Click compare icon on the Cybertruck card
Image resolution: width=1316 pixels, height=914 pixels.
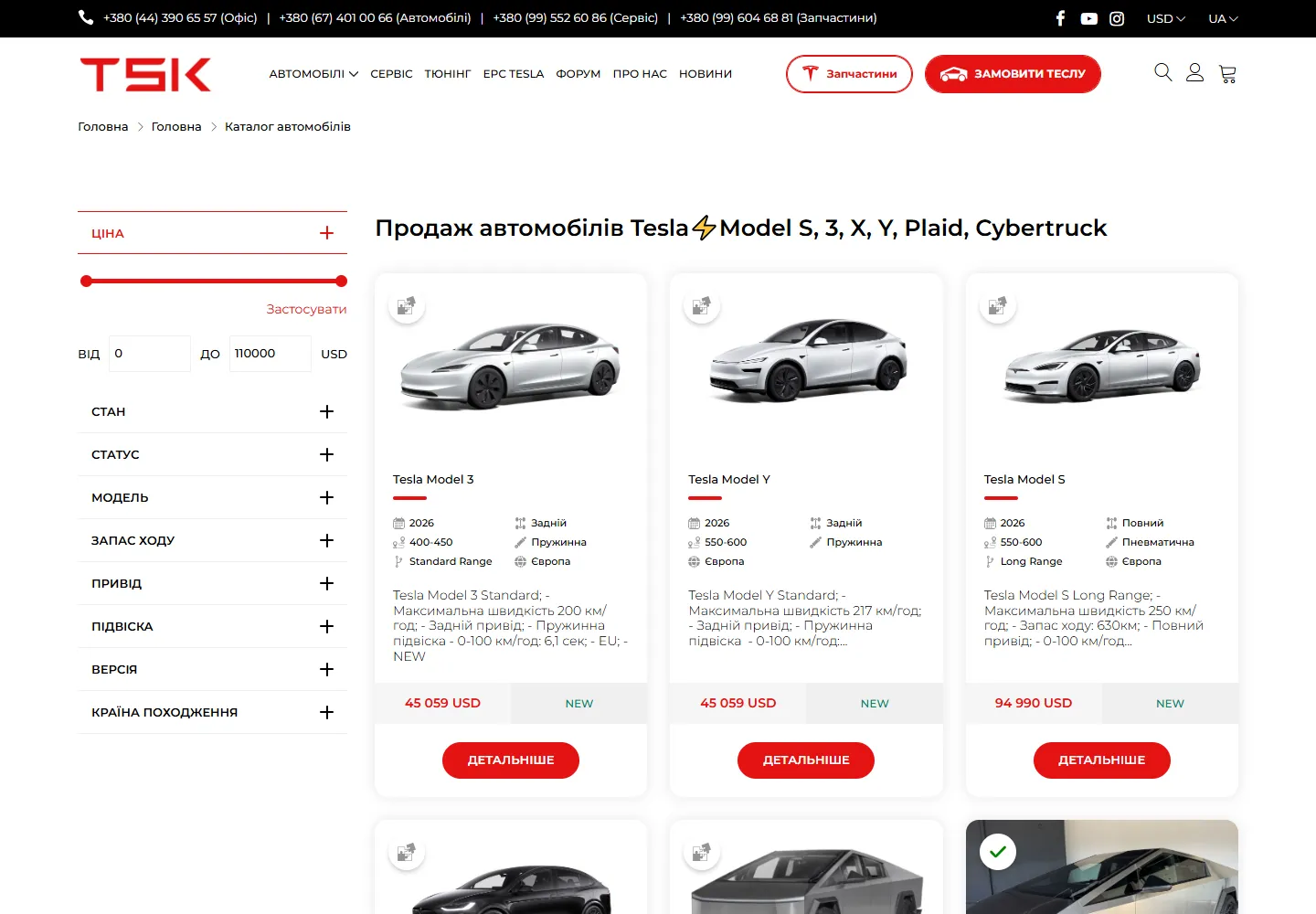click(702, 852)
